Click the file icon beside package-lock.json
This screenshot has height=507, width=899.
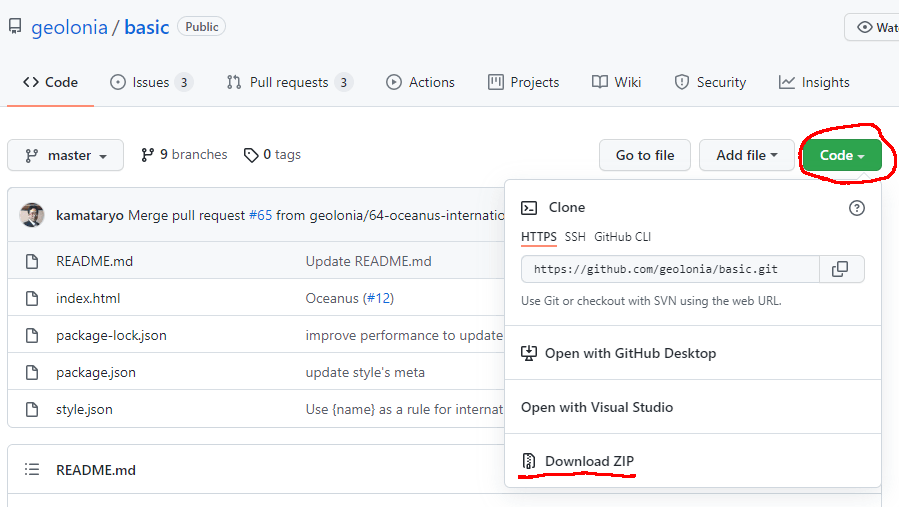click(32, 335)
